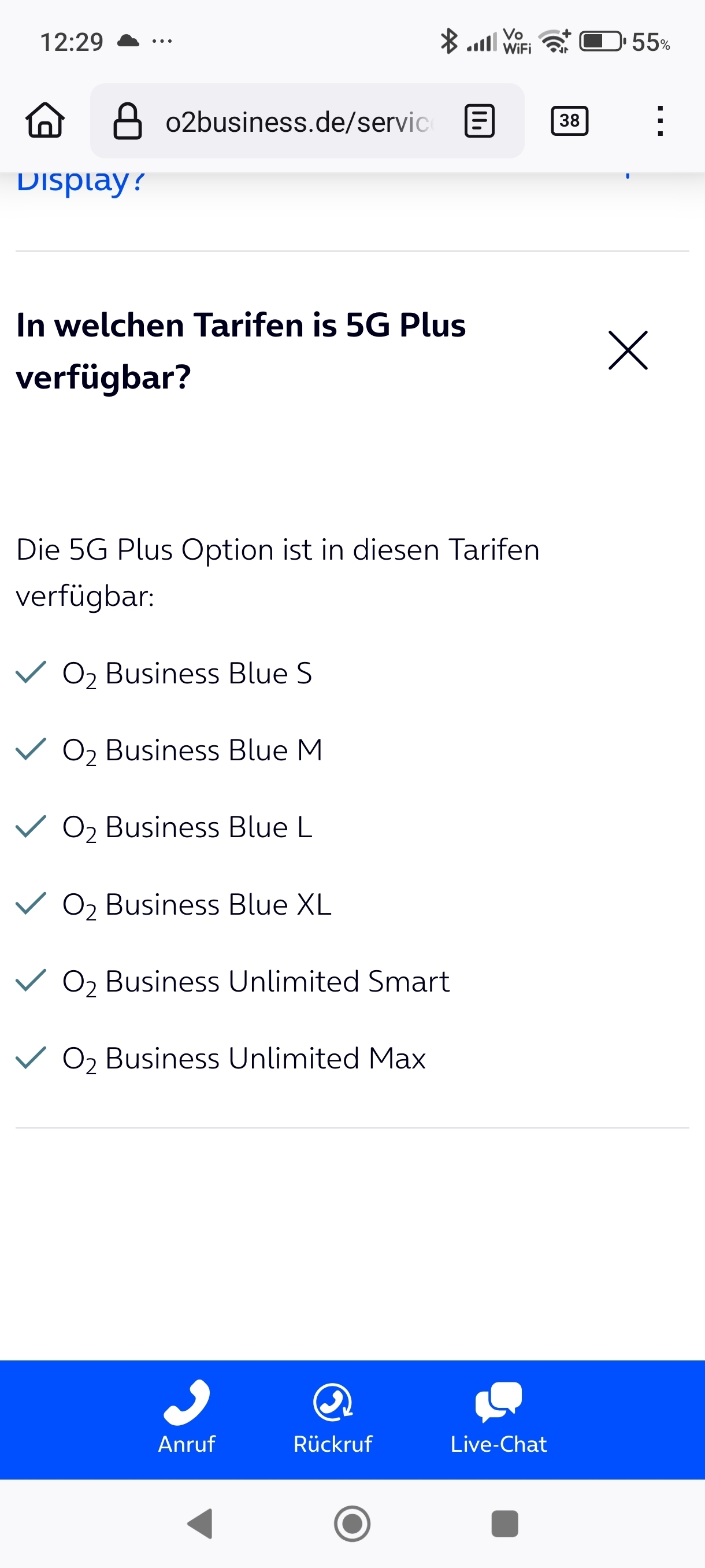
Task: Select the O2 Business Unlimited Max entry
Action: (x=244, y=1059)
